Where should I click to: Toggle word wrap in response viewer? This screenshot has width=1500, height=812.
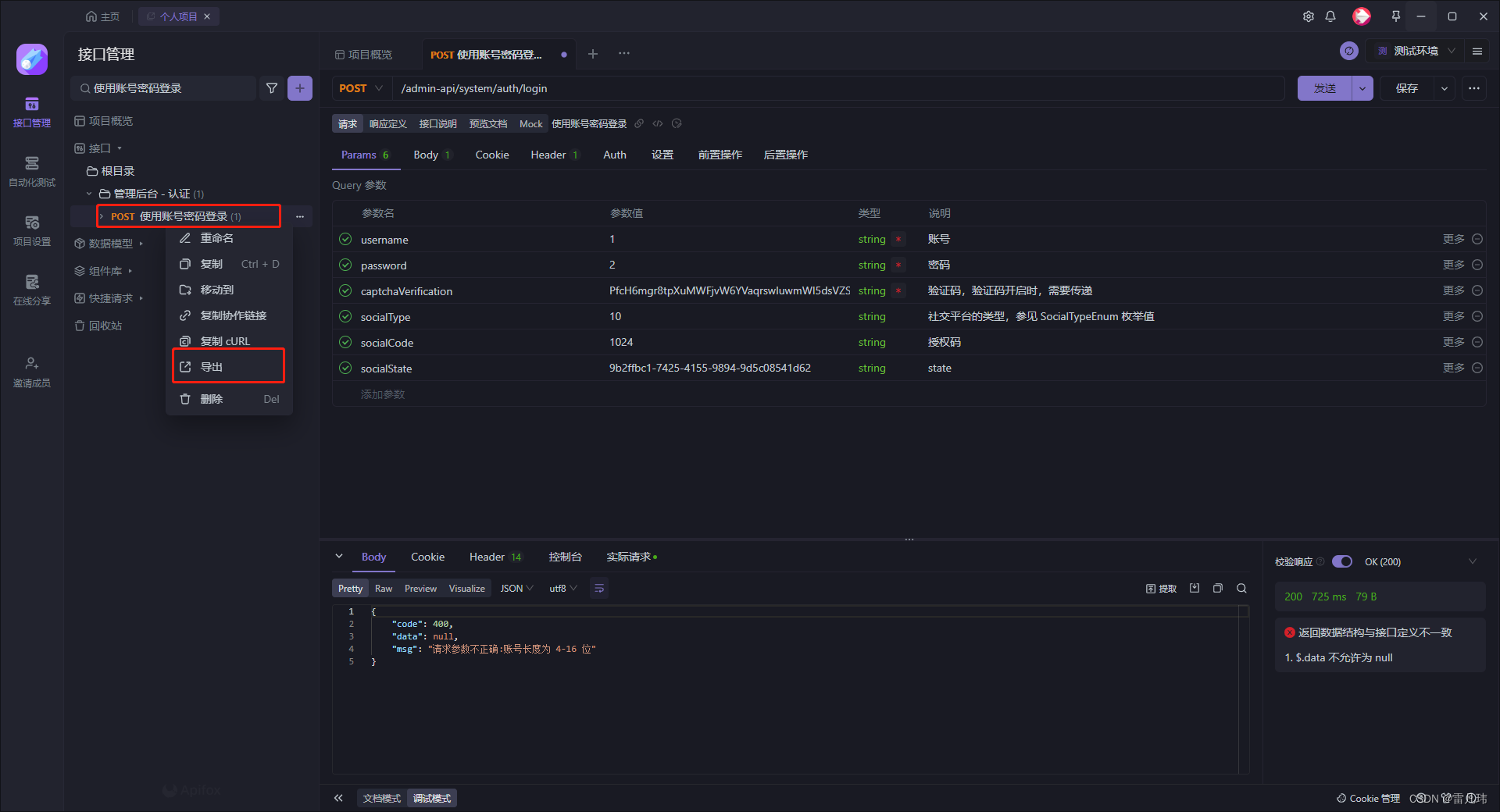[x=599, y=589]
